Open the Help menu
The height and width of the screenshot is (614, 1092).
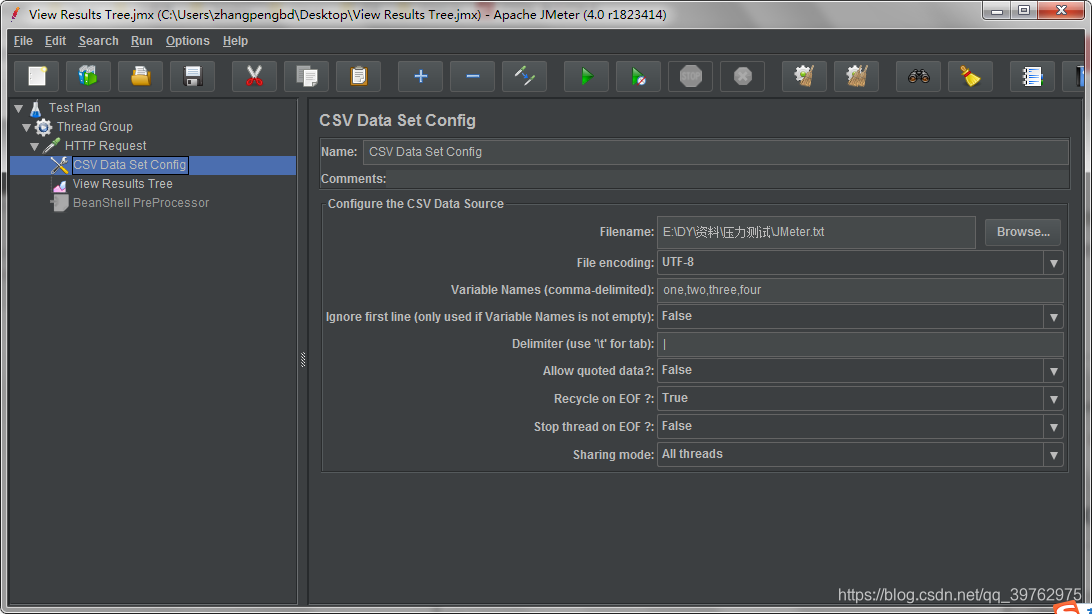pos(235,41)
